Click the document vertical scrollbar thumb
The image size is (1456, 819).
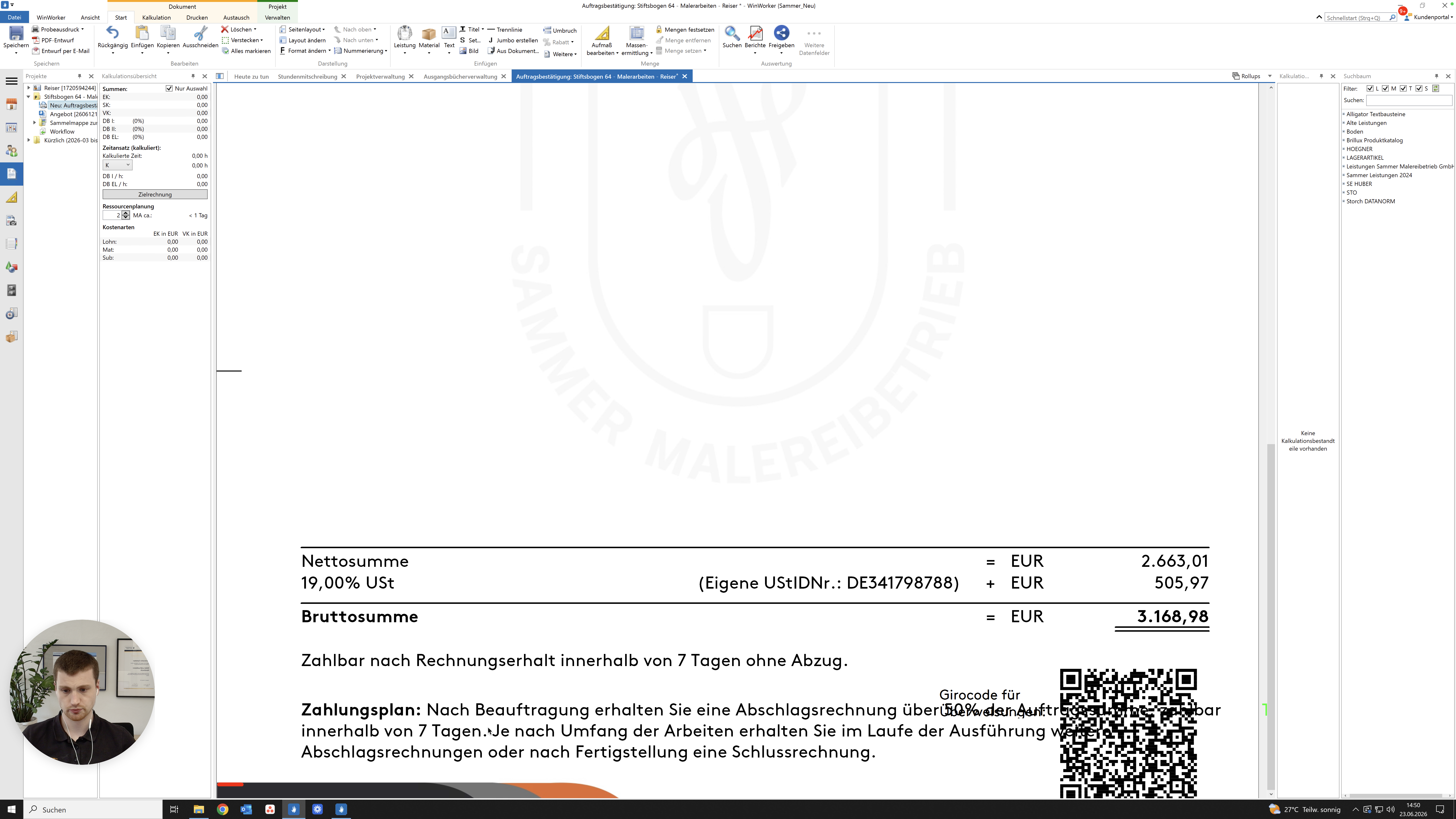coord(1271,616)
